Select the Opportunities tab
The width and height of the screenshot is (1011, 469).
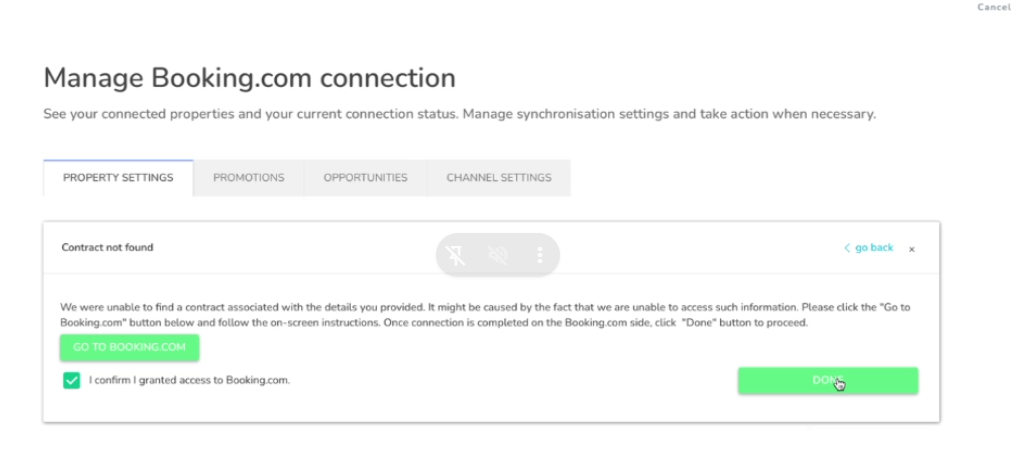pos(365,178)
